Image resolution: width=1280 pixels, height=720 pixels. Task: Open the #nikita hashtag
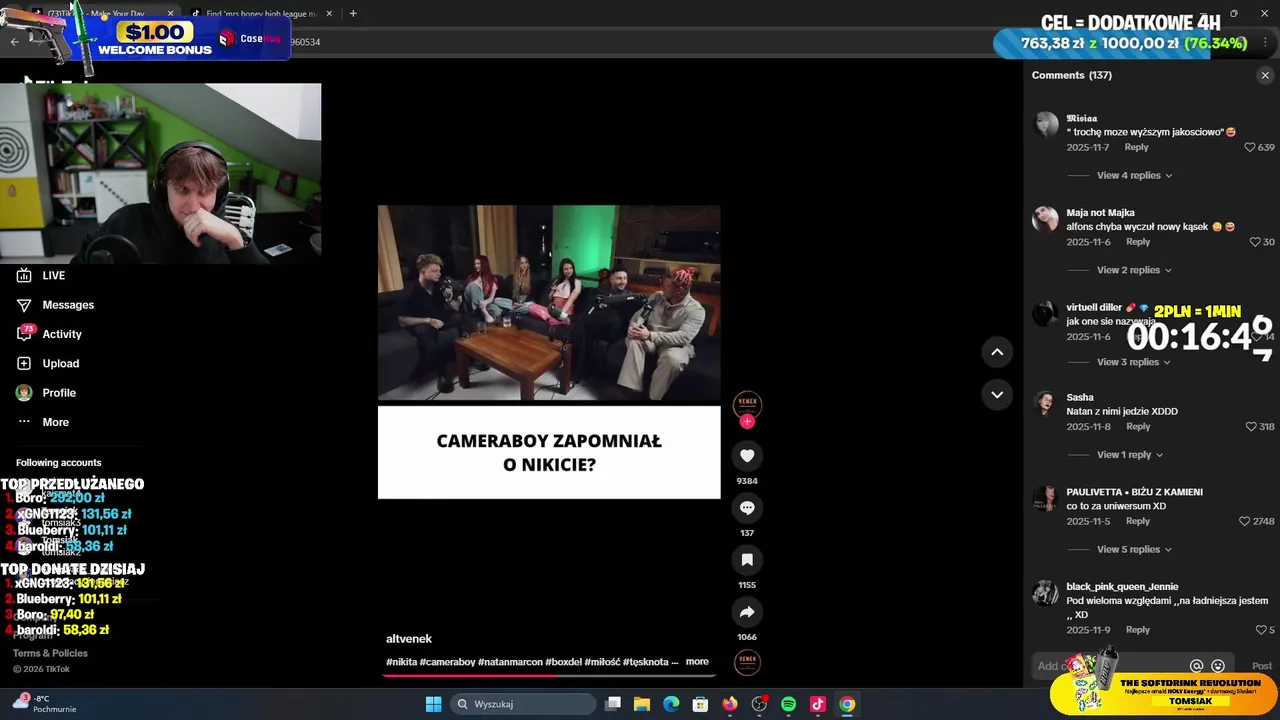[x=401, y=662]
